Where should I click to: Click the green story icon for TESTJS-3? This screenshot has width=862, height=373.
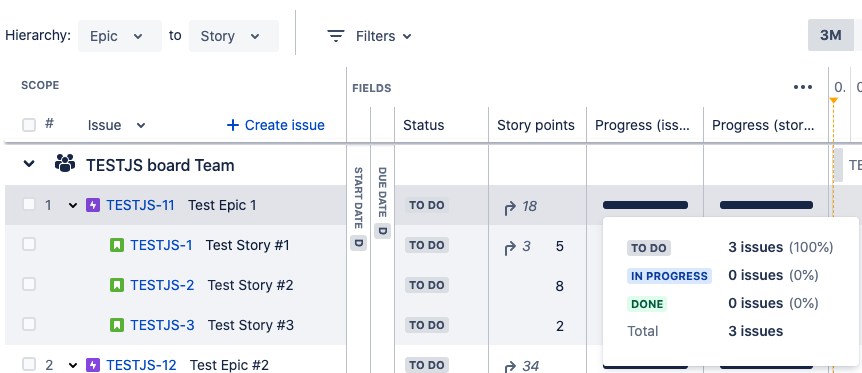pyautogui.click(x=117, y=325)
